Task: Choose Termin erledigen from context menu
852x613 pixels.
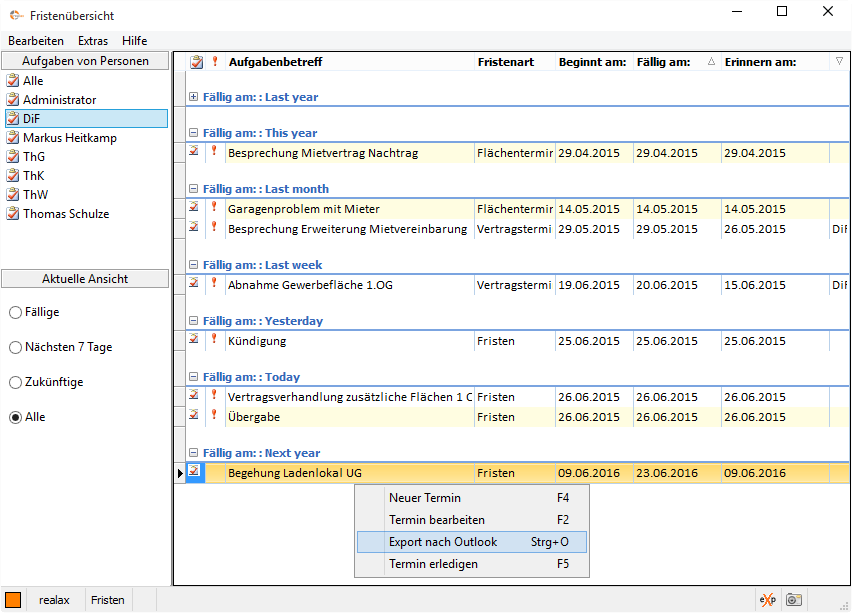Action: (472, 564)
